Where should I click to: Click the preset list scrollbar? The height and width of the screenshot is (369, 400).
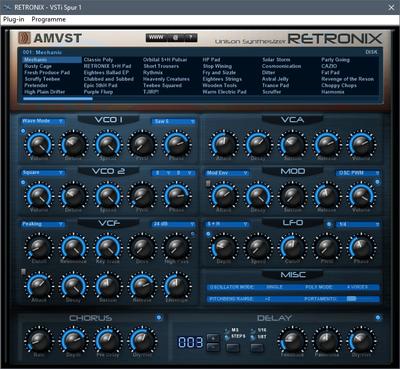click(x=58, y=99)
